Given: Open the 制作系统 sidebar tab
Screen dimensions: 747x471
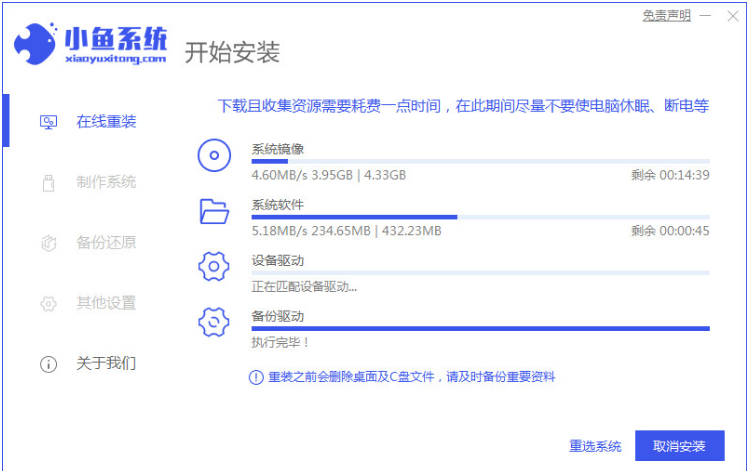Looking at the screenshot, I should (x=106, y=182).
